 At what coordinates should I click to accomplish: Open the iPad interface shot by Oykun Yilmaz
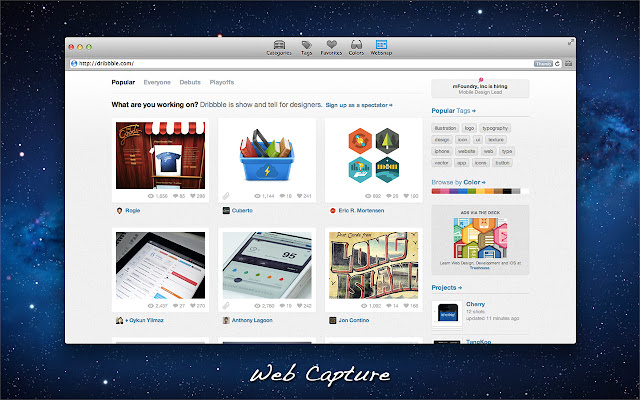click(x=160, y=265)
